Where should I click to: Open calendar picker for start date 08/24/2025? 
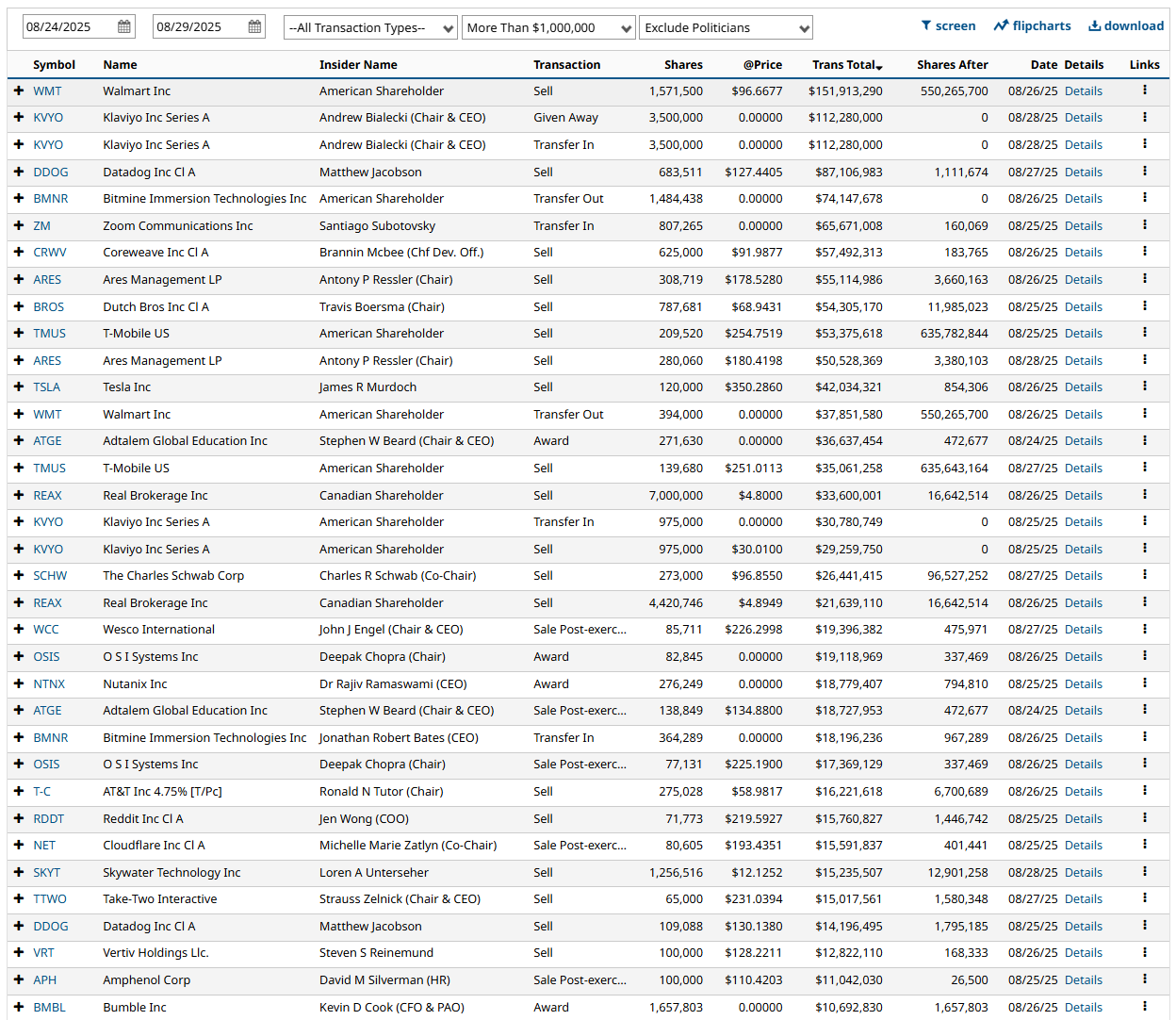click(x=124, y=27)
